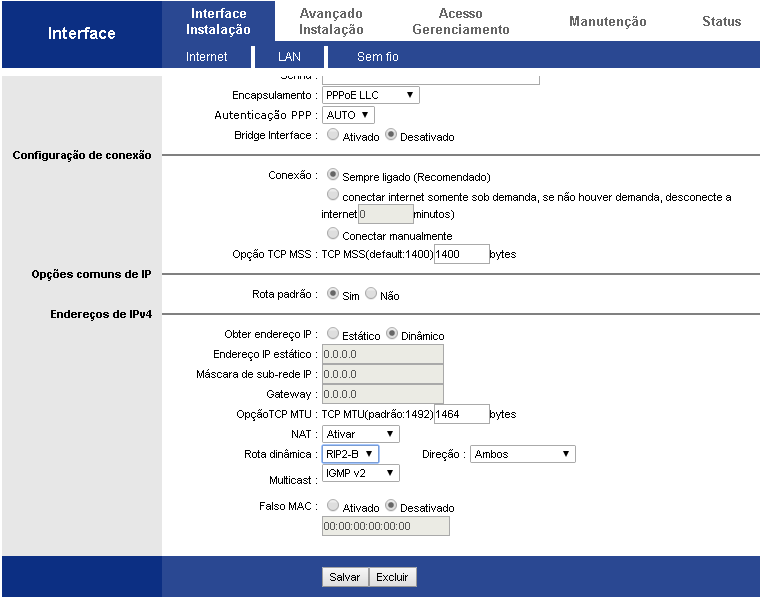Screen dimensions: 760x597
Task: Set Rota padrão to Sim
Action: pyautogui.click(x=332, y=293)
